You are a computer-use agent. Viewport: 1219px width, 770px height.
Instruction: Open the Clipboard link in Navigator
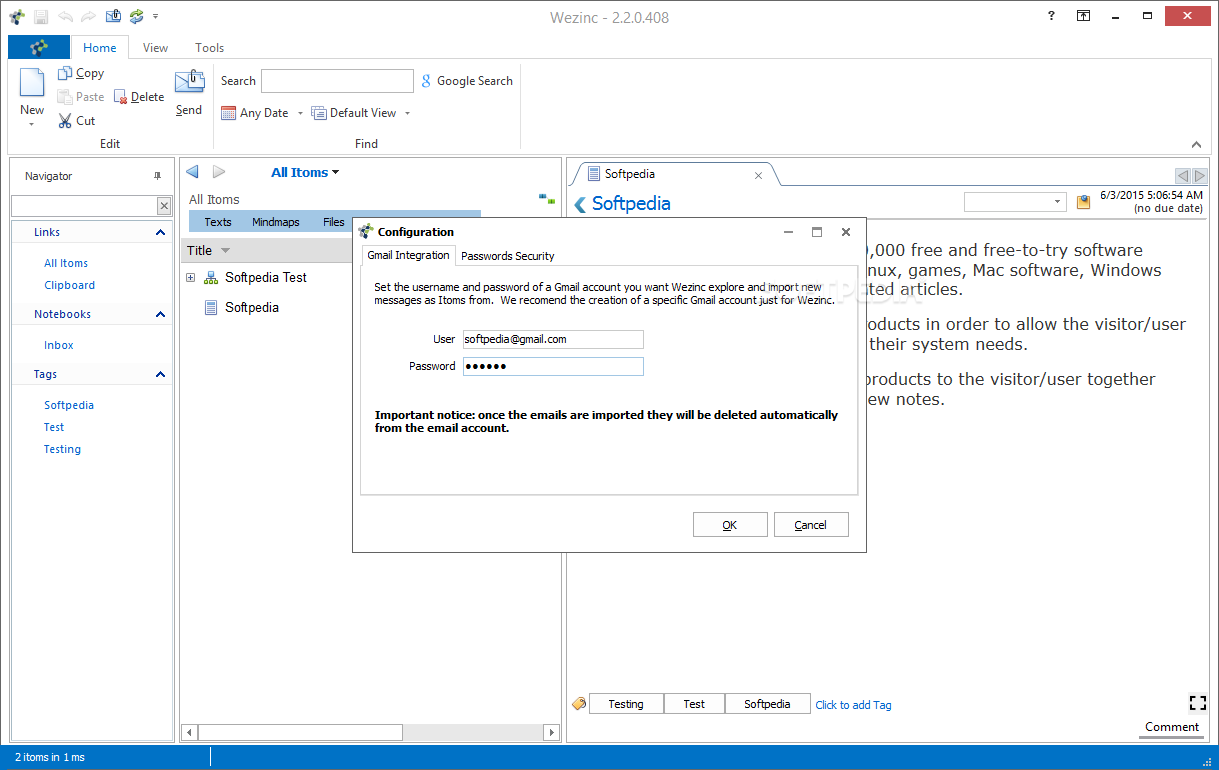coord(69,285)
